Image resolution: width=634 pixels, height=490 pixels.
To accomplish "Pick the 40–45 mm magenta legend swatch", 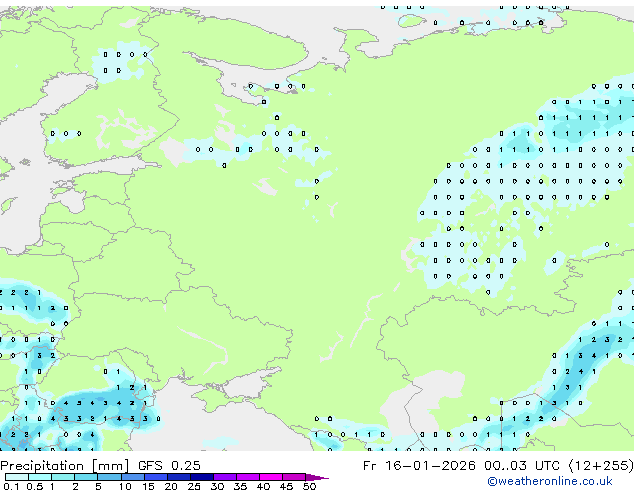I will pyautogui.click(x=271, y=477).
